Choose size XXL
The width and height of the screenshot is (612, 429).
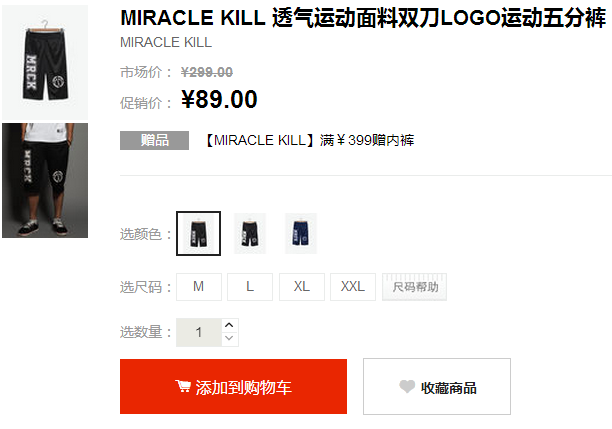click(353, 287)
